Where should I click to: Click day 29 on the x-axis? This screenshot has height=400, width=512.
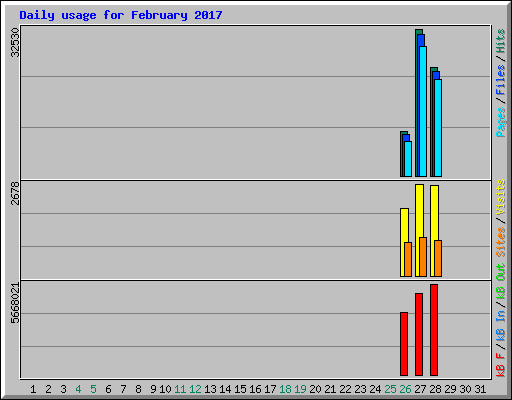click(450, 389)
